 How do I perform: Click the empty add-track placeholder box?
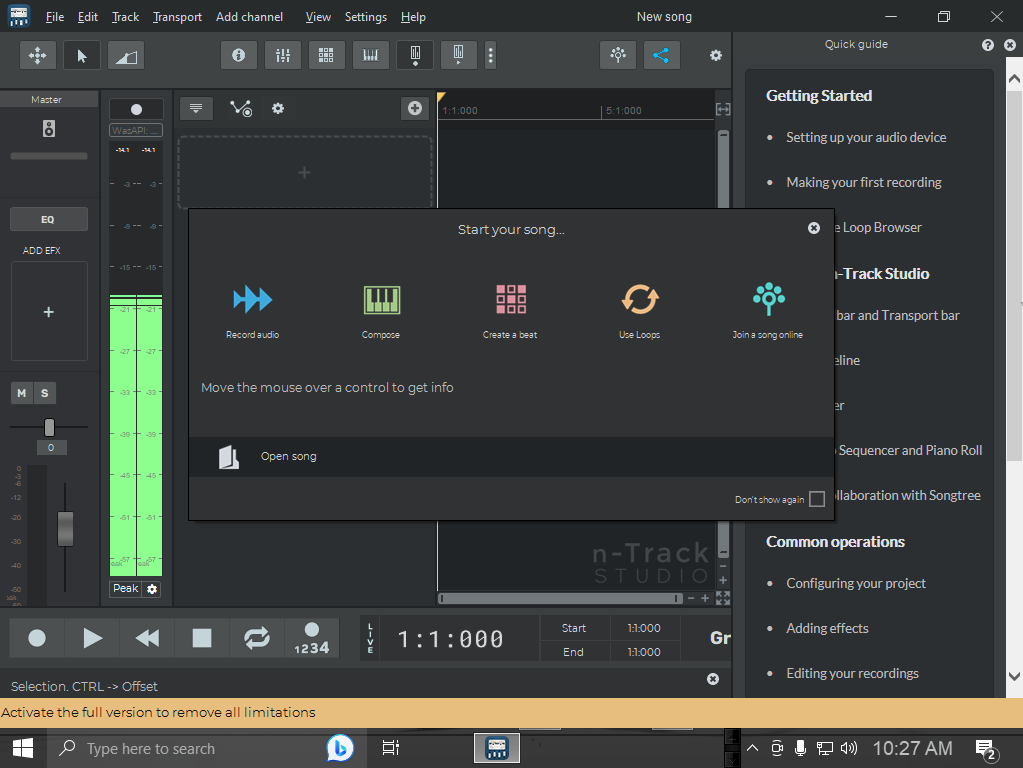(305, 172)
